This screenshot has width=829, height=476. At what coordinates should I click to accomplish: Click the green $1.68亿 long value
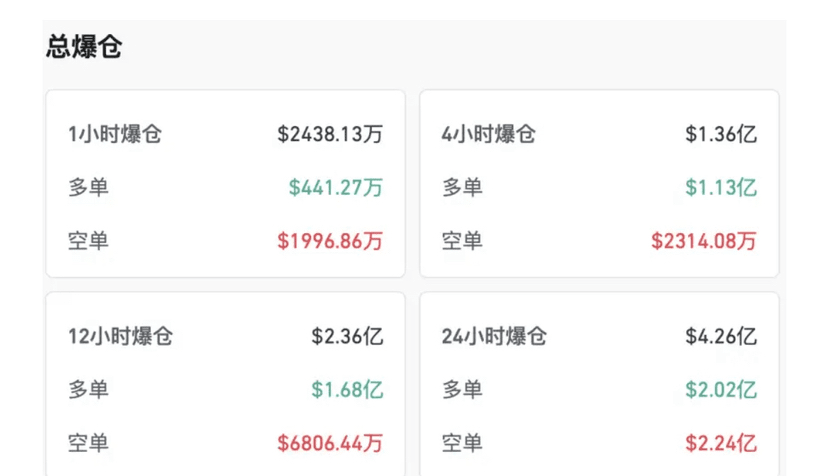pyautogui.click(x=347, y=389)
